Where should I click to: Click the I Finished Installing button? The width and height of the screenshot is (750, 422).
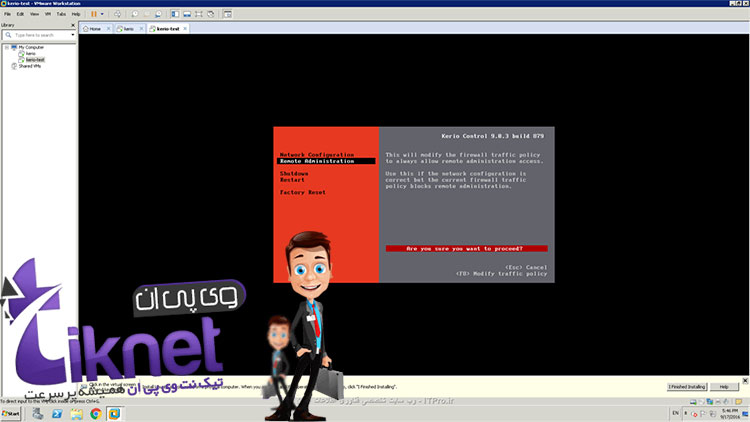tap(687, 386)
